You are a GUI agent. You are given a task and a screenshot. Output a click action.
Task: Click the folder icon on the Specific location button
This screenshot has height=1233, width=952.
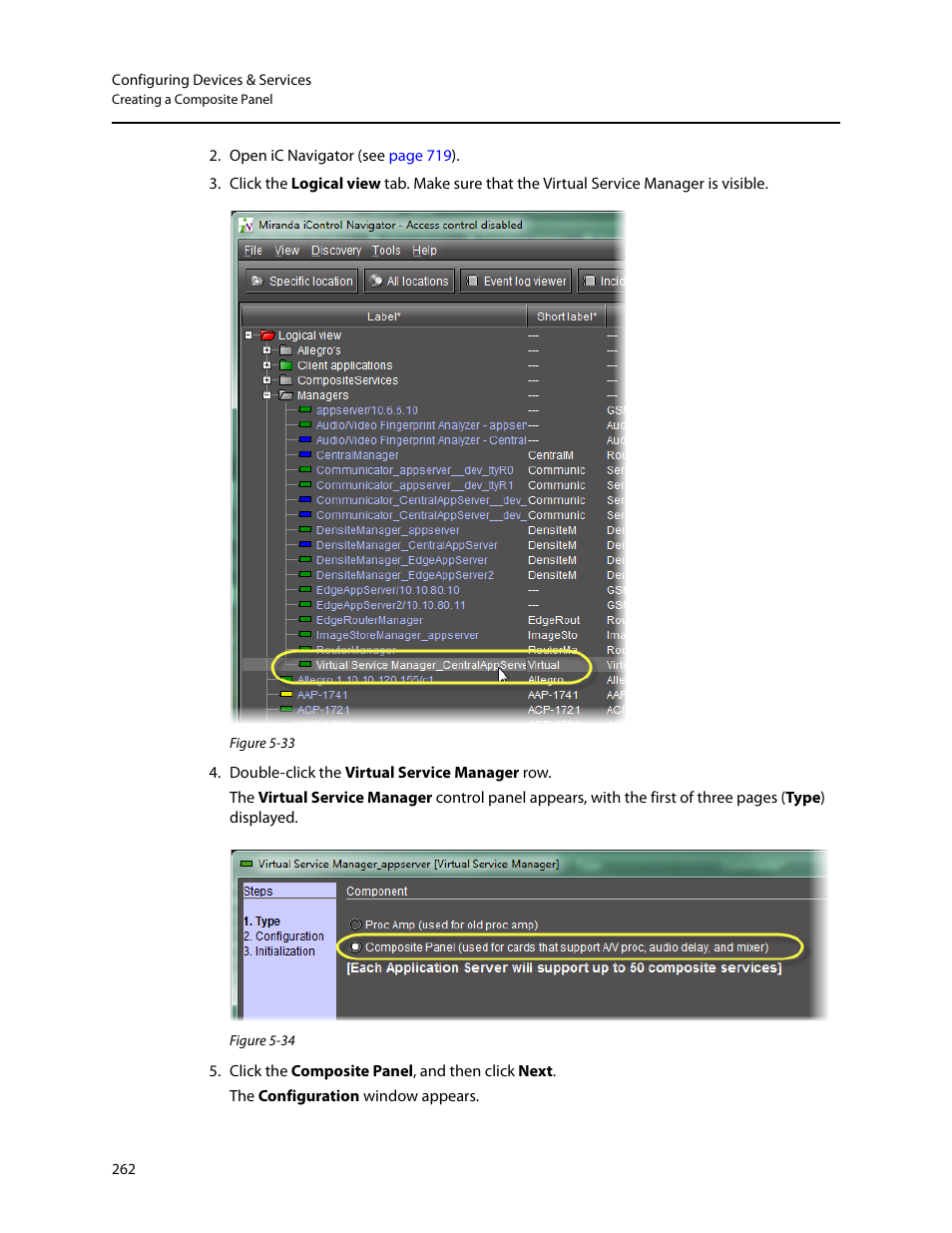(257, 282)
